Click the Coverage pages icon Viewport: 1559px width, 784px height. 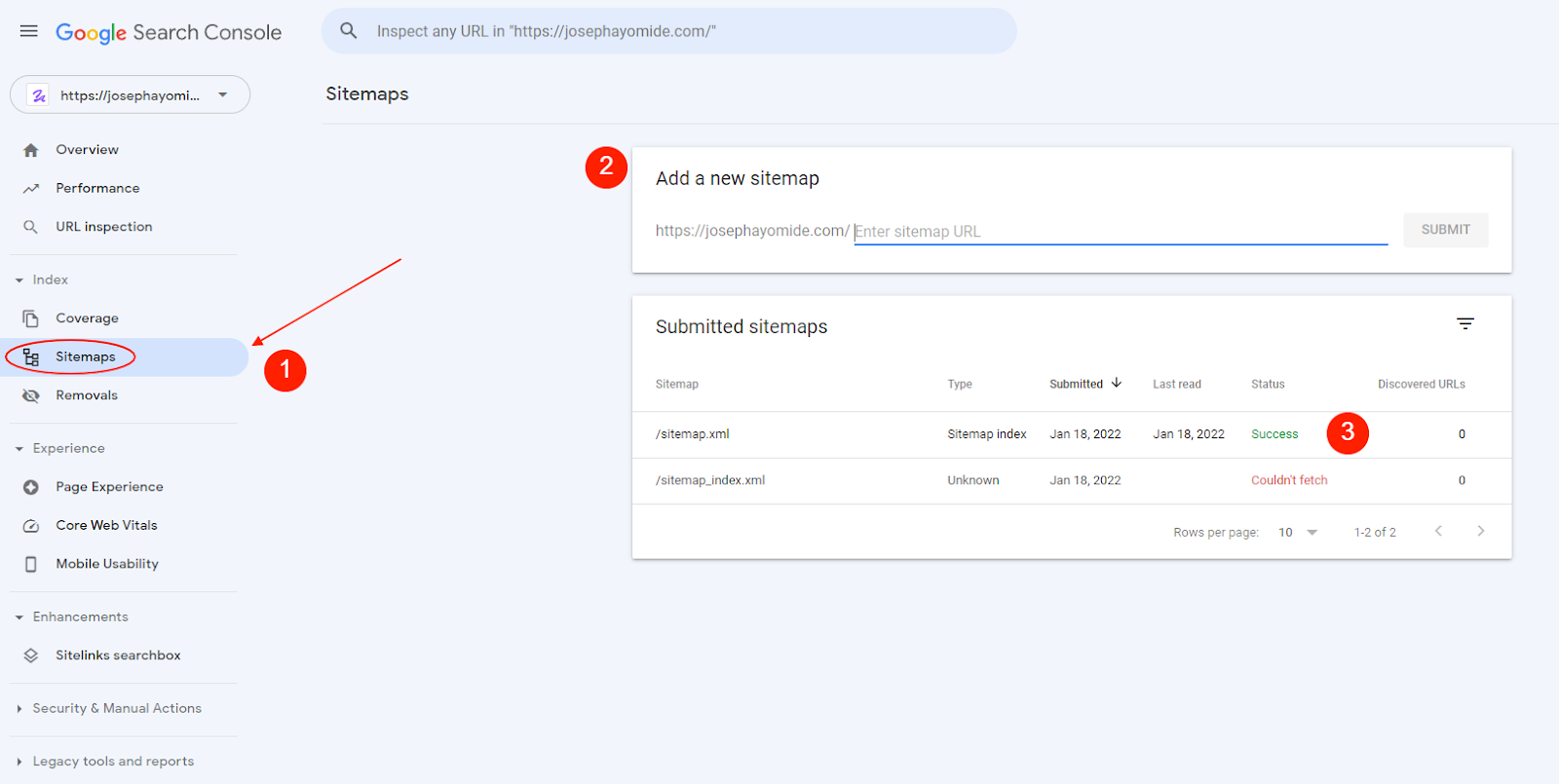(x=31, y=318)
